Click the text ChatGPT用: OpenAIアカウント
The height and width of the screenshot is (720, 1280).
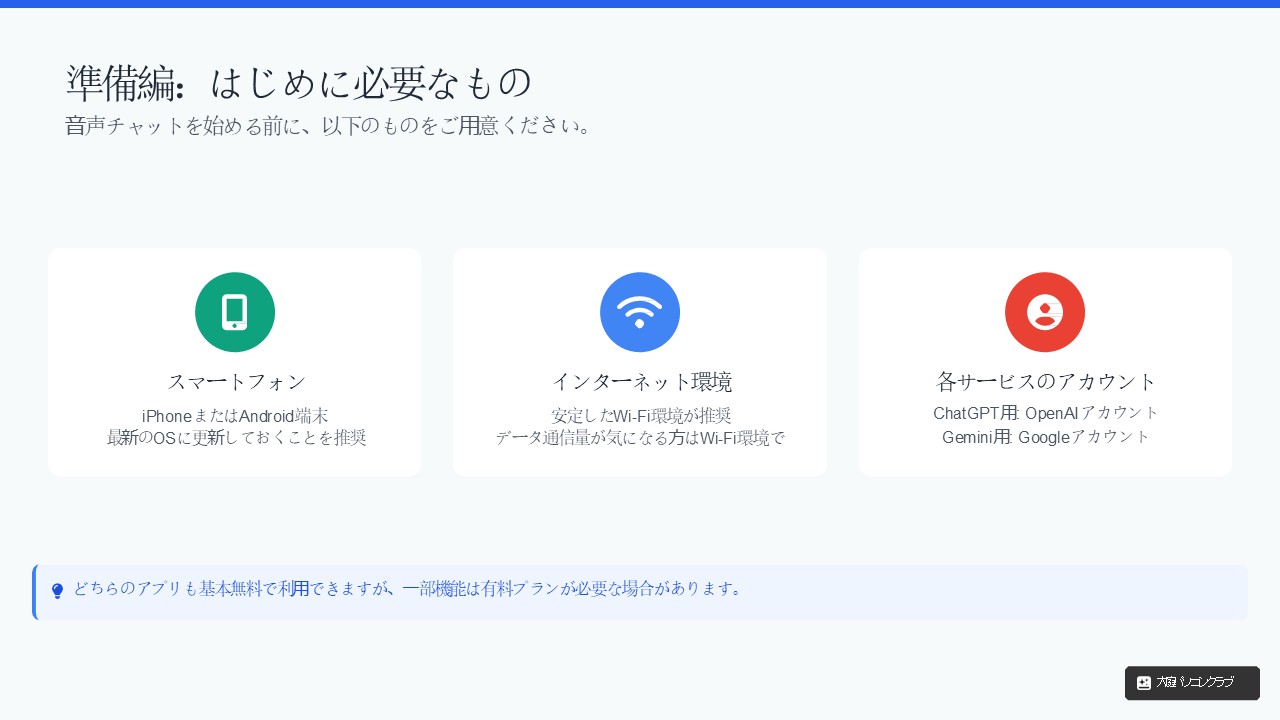1046,413
